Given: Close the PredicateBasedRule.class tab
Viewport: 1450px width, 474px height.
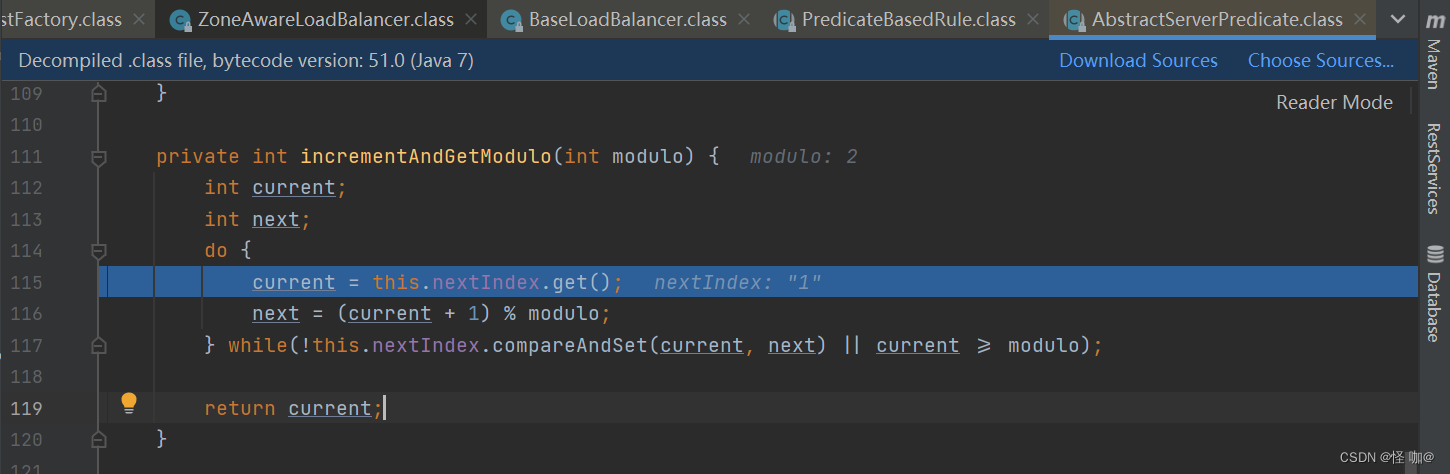Looking at the screenshot, I should (x=1033, y=19).
